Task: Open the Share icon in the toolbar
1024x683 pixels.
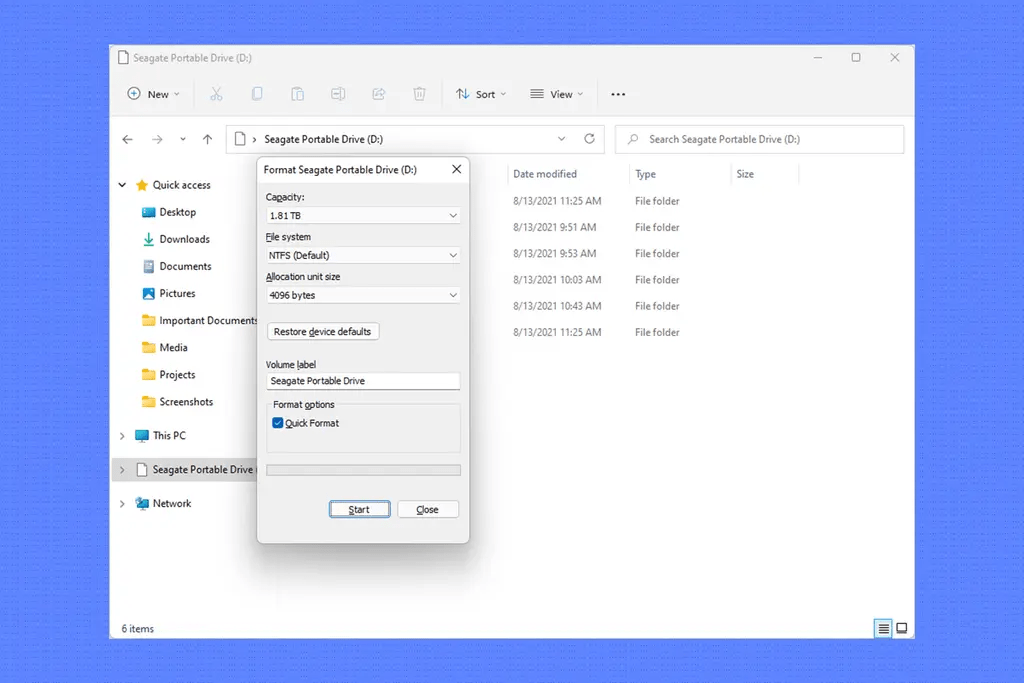Action: 378,93
